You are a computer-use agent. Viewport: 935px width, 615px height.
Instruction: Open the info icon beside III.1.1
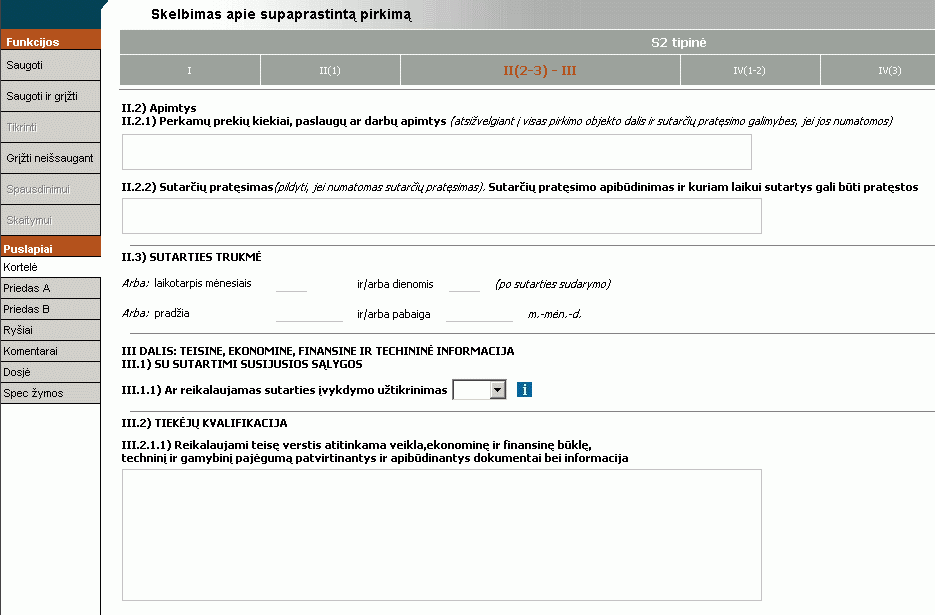tap(524, 390)
